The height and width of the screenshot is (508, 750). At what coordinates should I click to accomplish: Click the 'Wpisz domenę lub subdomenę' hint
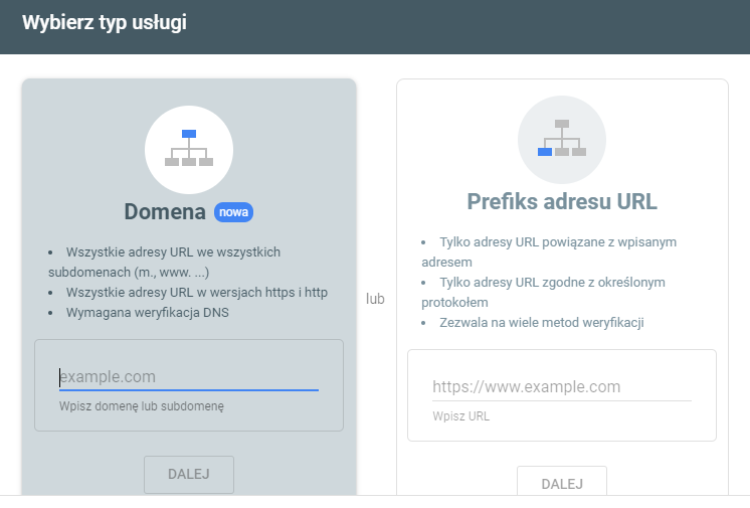pos(142,406)
